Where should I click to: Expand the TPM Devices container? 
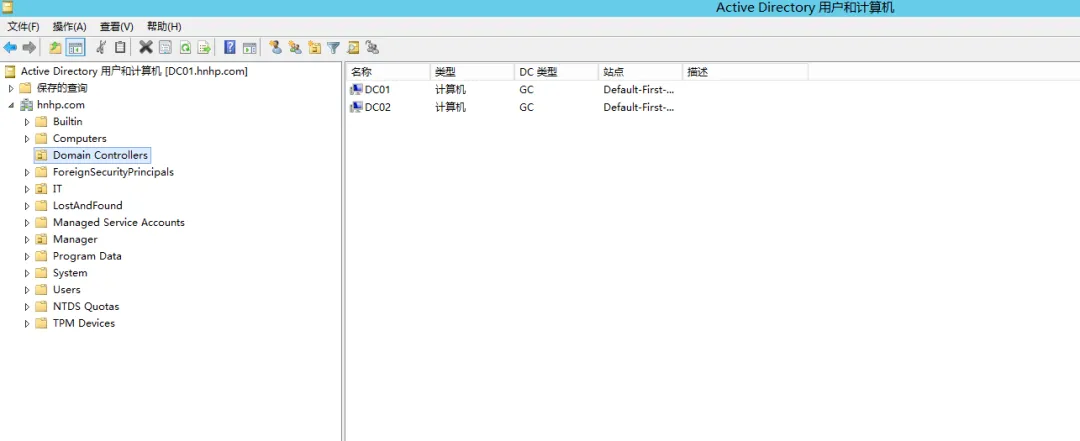click(x=27, y=323)
